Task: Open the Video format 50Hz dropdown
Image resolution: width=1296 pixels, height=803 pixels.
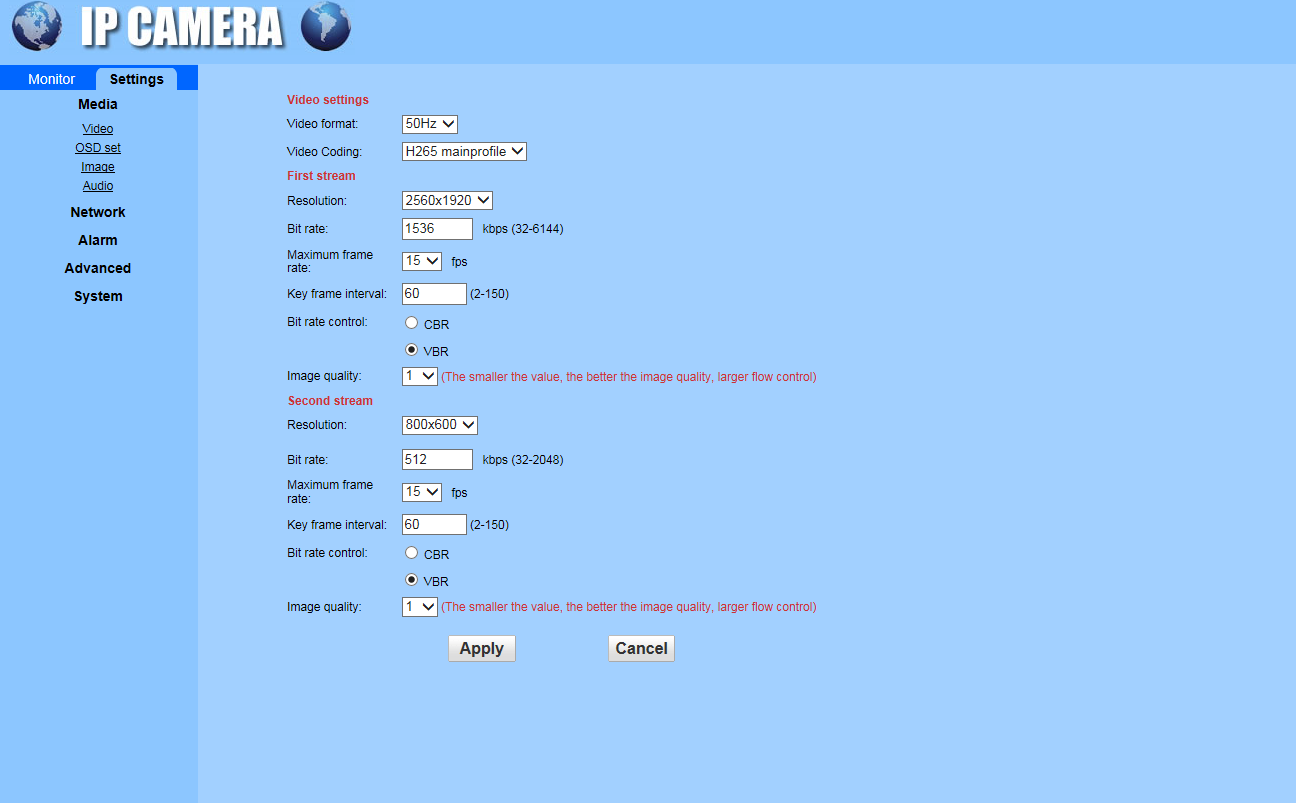Action: click(x=430, y=124)
